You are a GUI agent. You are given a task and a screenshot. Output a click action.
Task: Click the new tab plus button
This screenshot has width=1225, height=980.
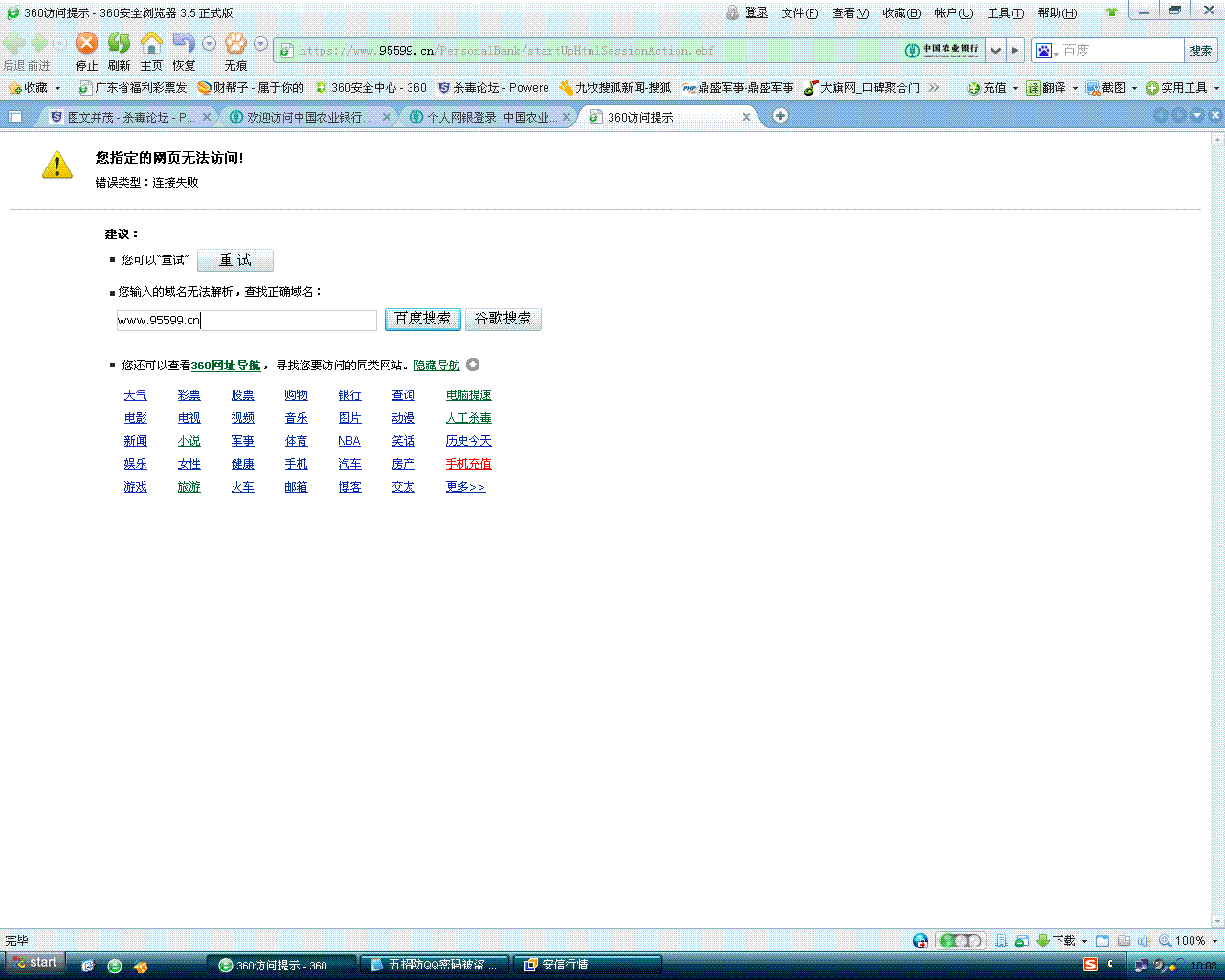coord(780,116)
